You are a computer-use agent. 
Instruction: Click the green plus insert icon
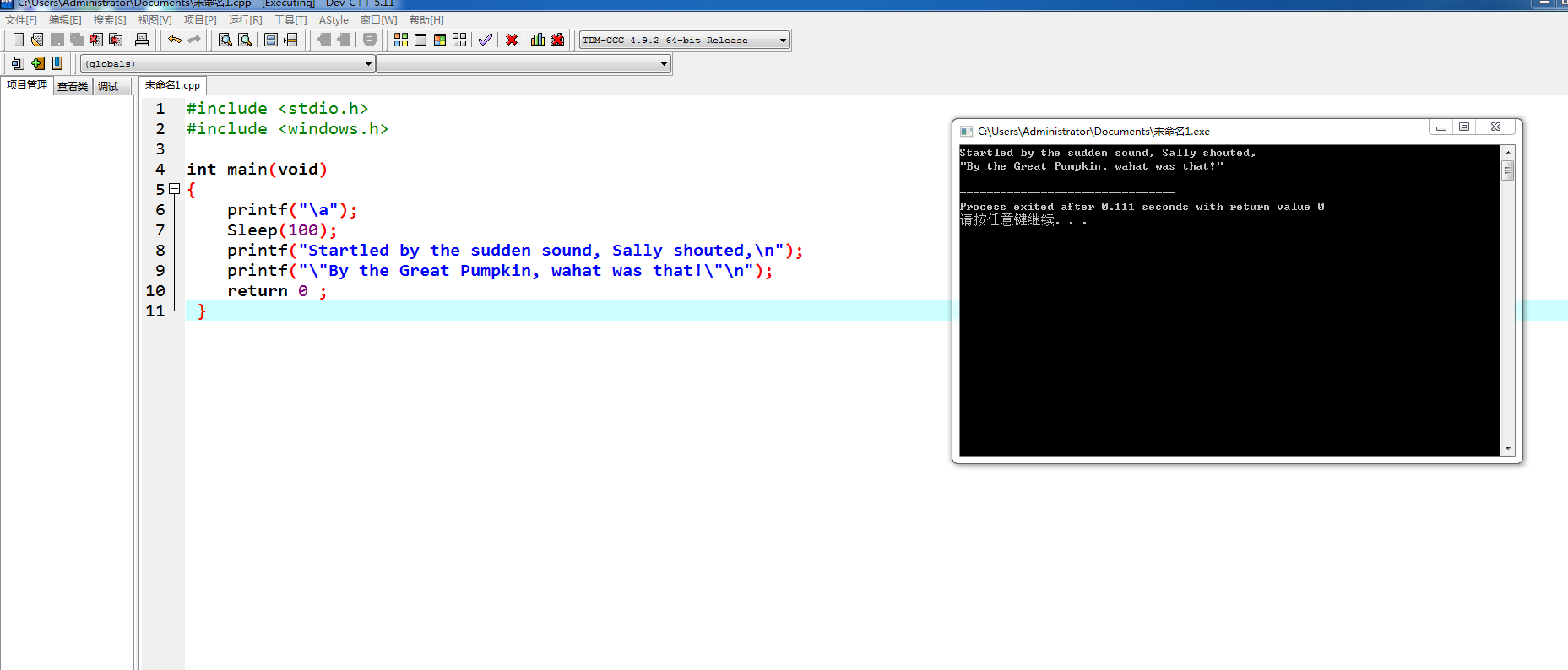click(37, 63)
